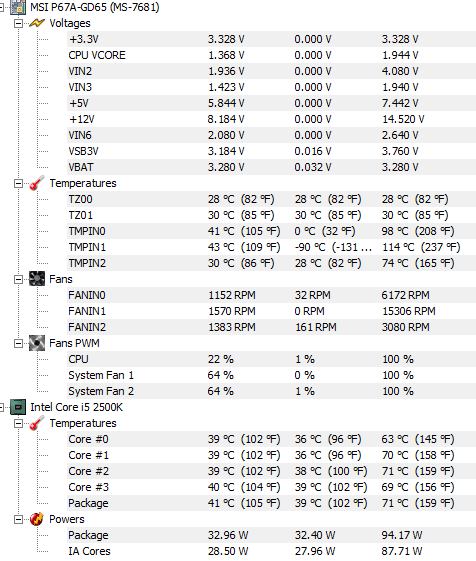Select the FANIN1 fan speed row
The image size is (476, 561).
click(271, 311)
